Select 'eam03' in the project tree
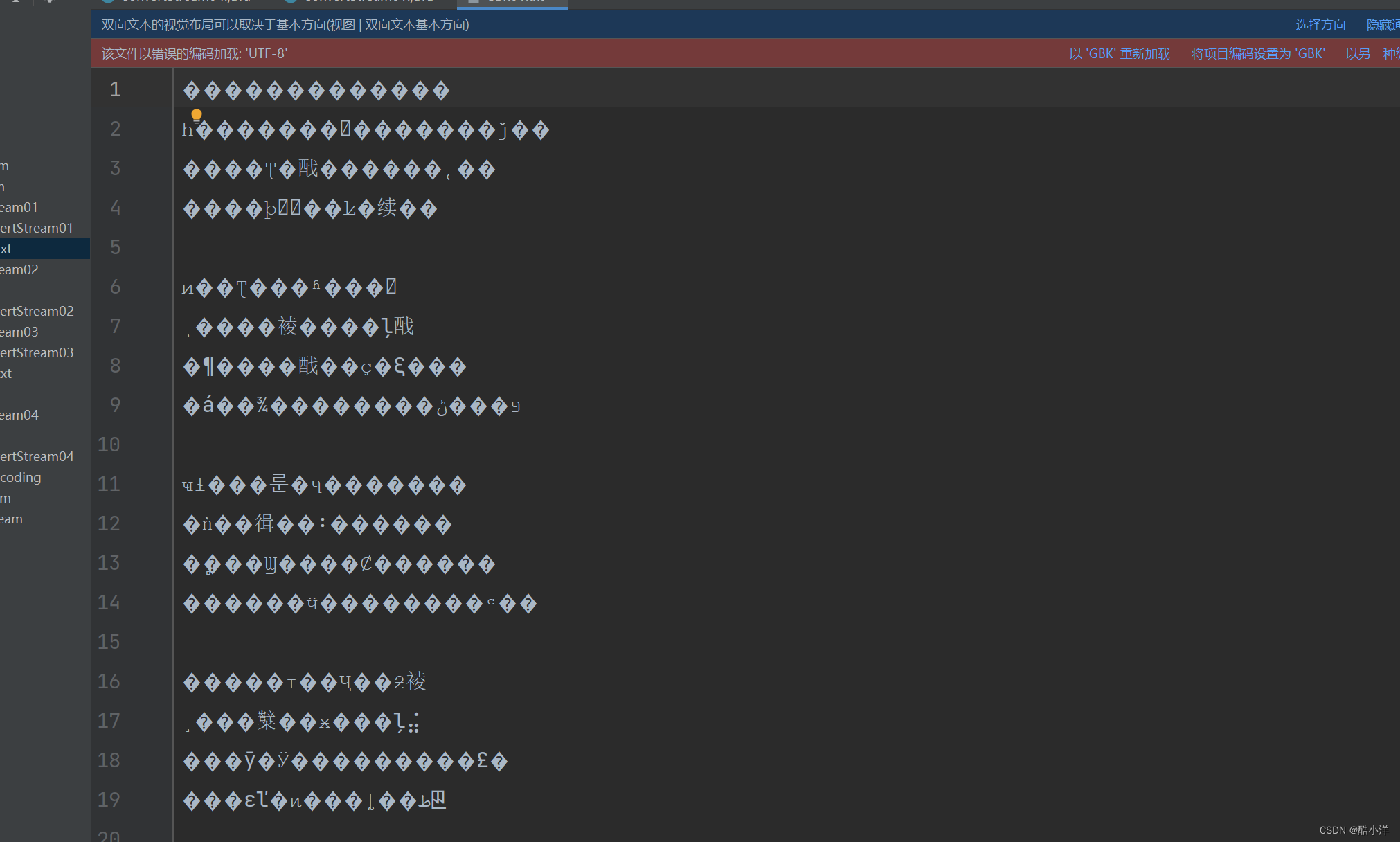This screenshot has width=1400, height=842. pos(19,332)
